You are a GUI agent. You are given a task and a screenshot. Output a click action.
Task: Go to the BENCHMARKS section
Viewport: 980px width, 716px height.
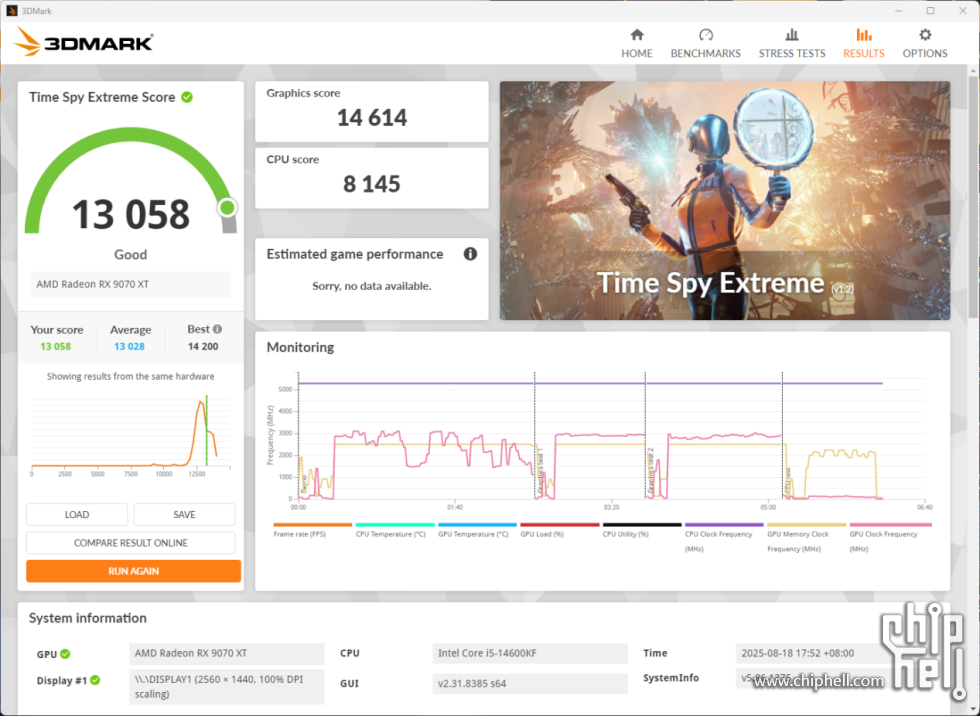[x=705, y=44]
